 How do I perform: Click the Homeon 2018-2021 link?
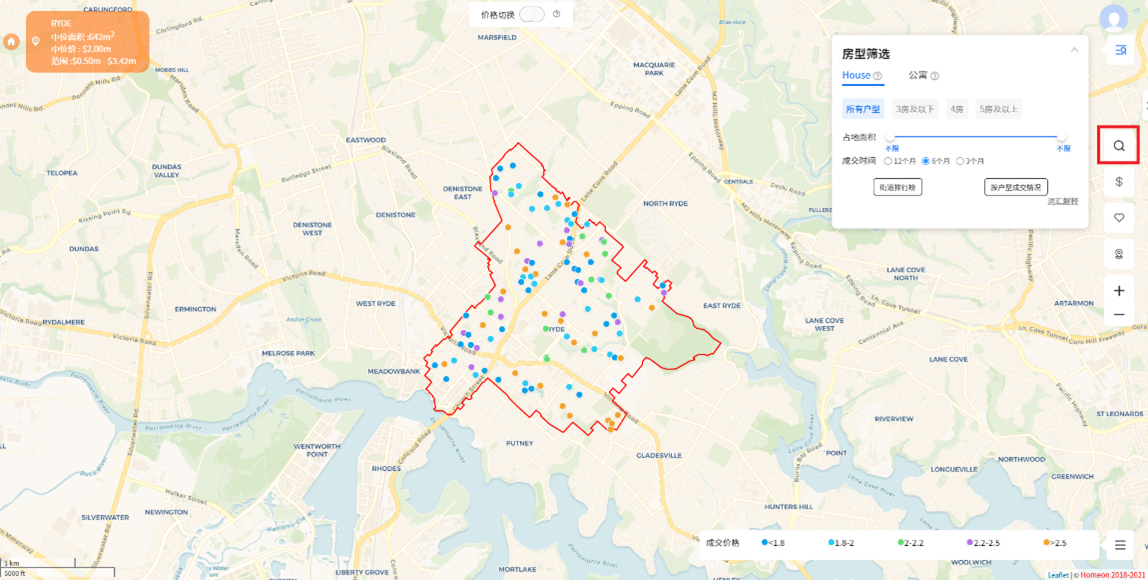1114,575
